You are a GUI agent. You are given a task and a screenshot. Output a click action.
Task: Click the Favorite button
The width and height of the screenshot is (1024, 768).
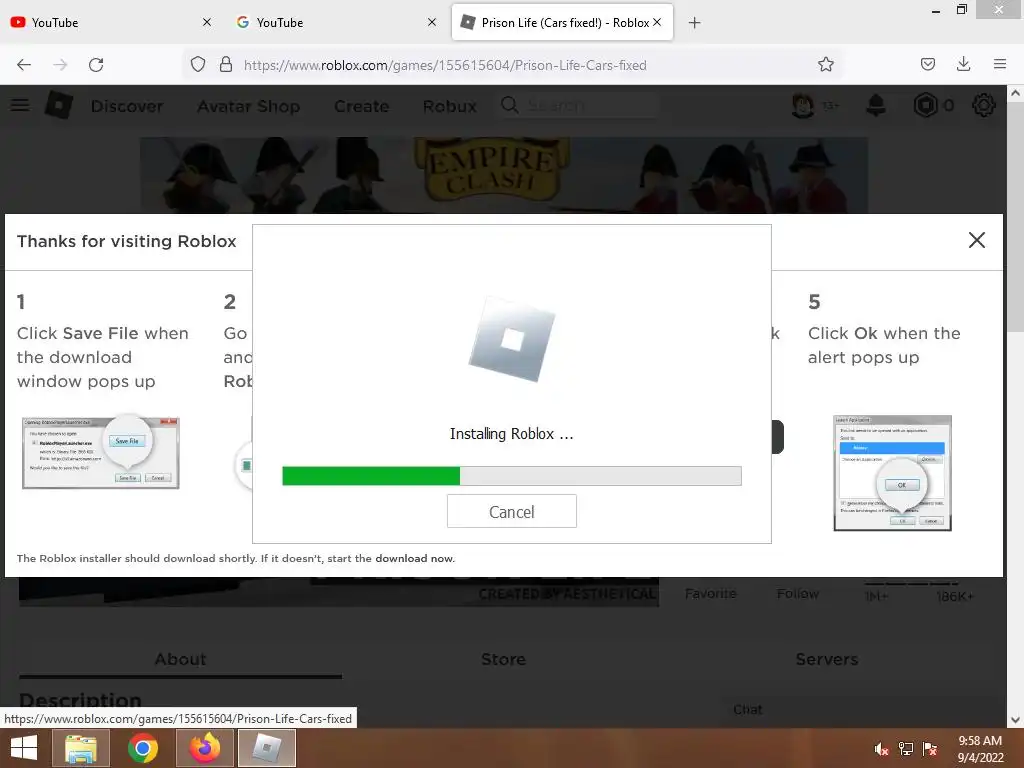(x=711, y=593)
